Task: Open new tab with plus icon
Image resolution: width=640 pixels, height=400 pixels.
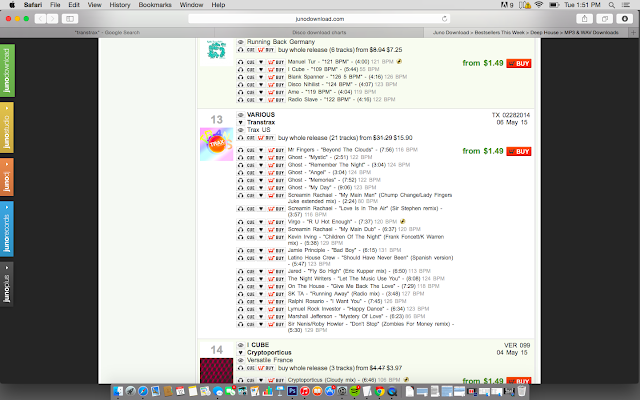Action: click(x=633, y=32)
